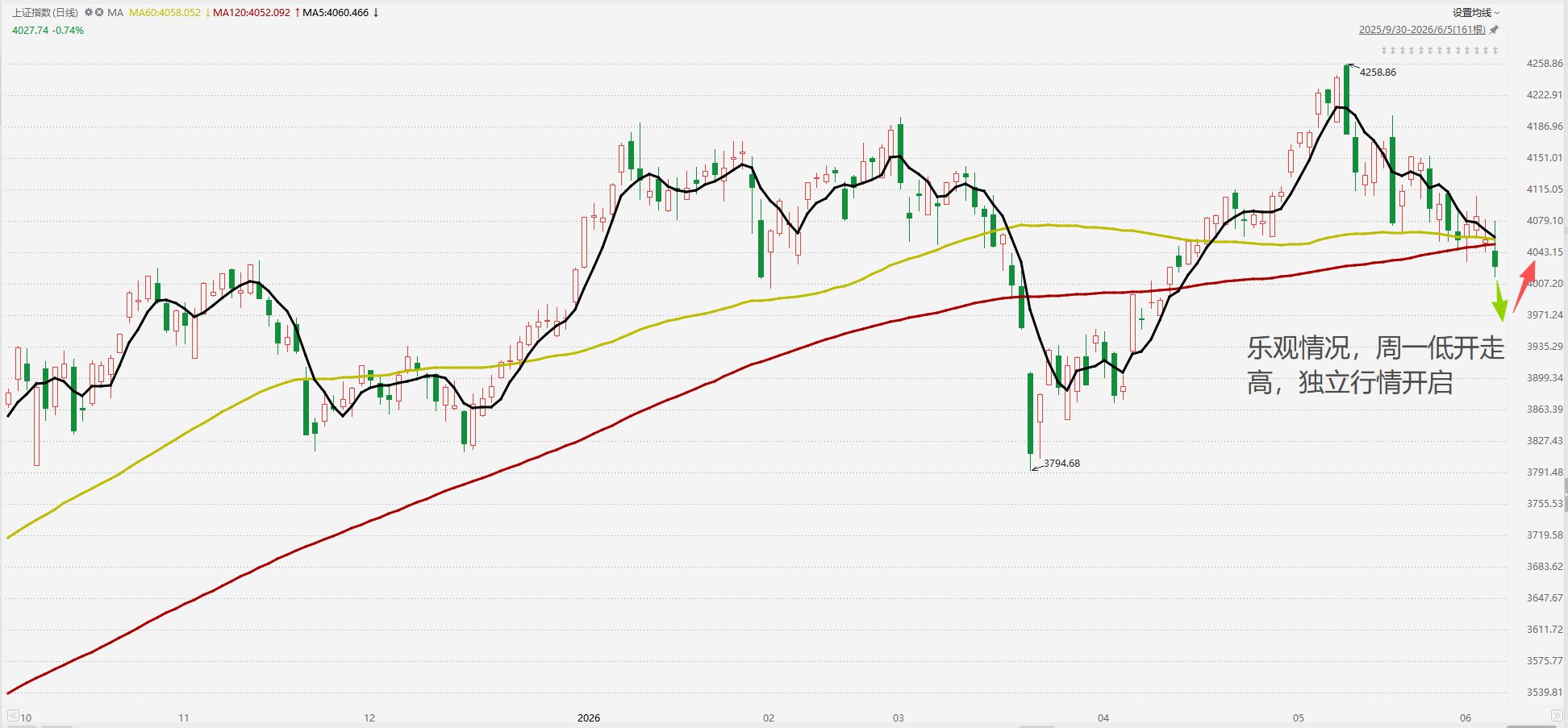Expand the 设置均线 dropdown

[1476, 13]
